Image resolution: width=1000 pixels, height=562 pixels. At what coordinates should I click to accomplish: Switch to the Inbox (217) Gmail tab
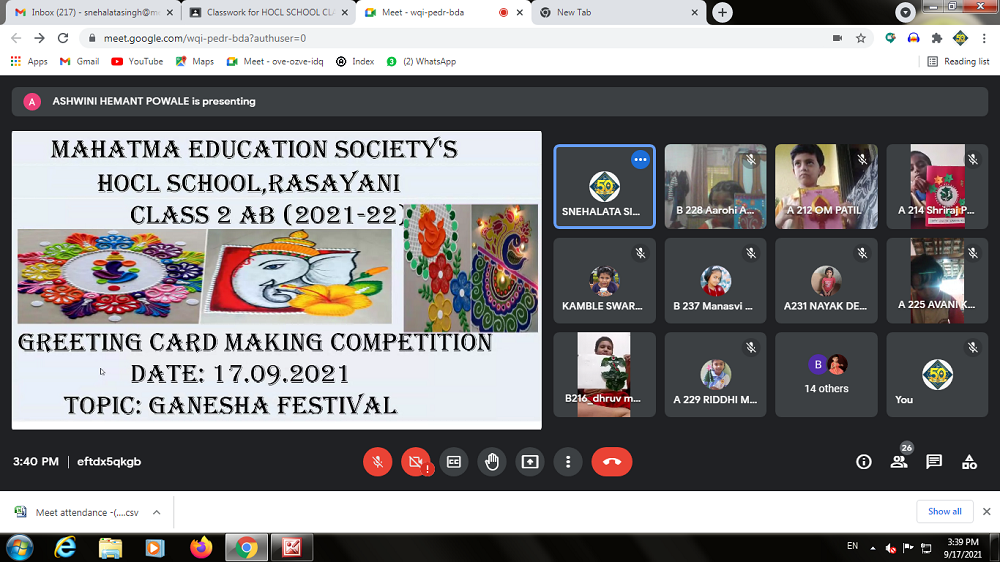[x=90, y=12]
